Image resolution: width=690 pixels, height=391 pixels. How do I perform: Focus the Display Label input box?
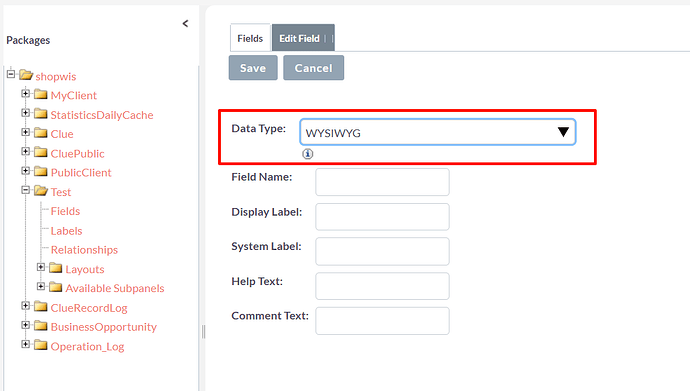tap(382, 216)
